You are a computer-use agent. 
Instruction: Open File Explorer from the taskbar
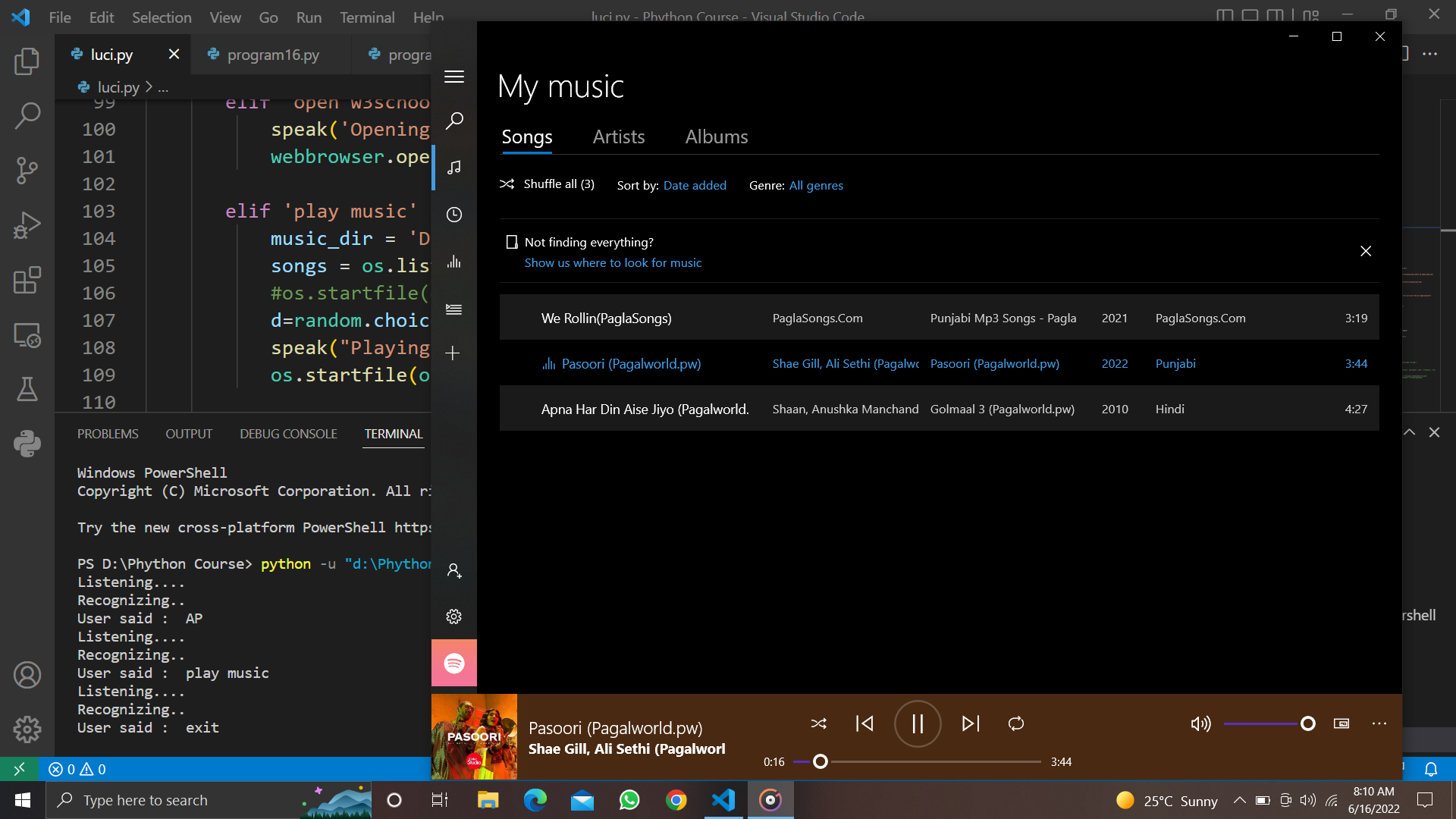pyautogui.click(x=488, y=800)
